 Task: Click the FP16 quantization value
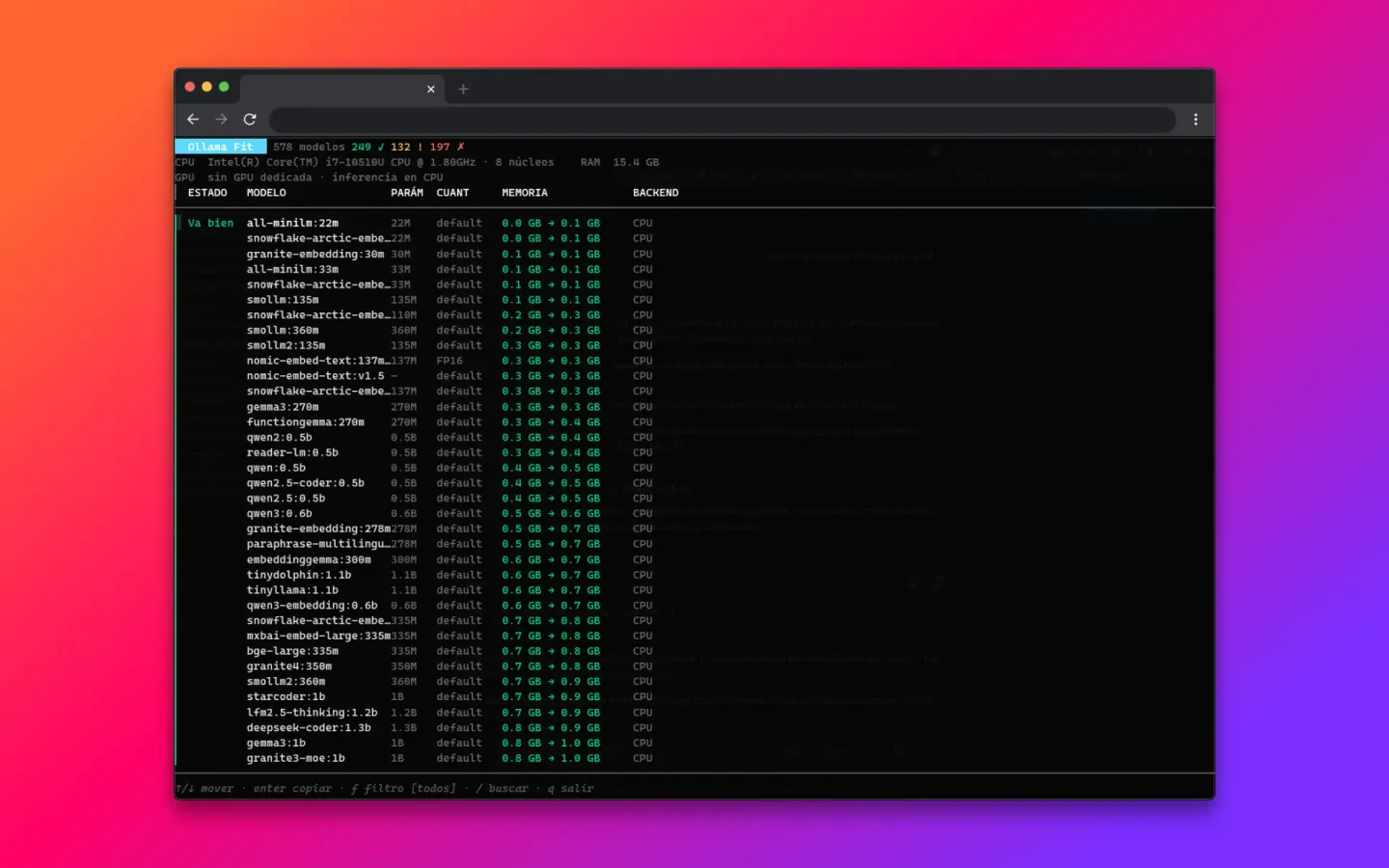coord(449,361)
